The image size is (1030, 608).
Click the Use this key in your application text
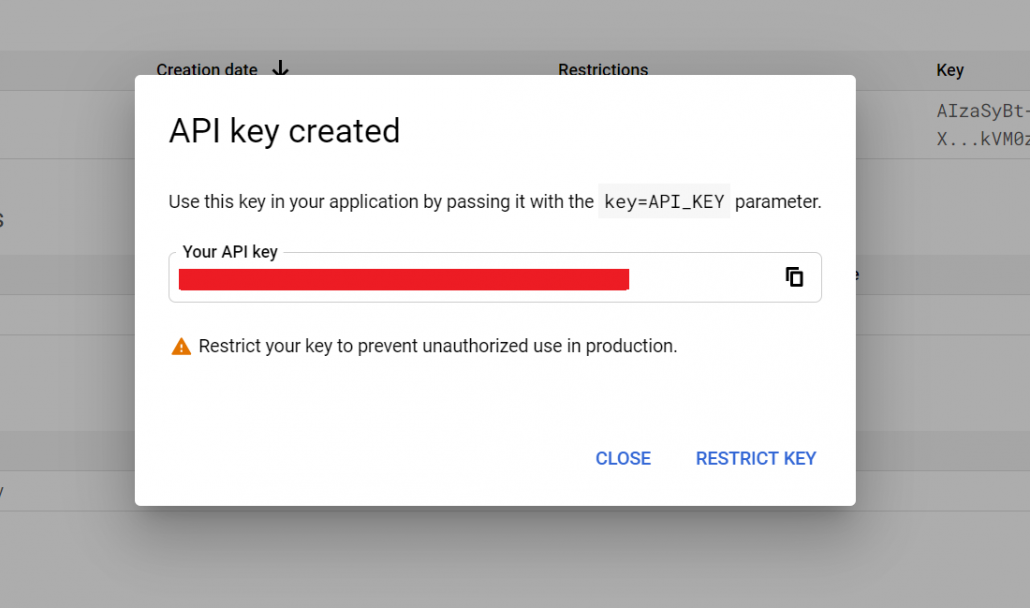tap(381, 202)
